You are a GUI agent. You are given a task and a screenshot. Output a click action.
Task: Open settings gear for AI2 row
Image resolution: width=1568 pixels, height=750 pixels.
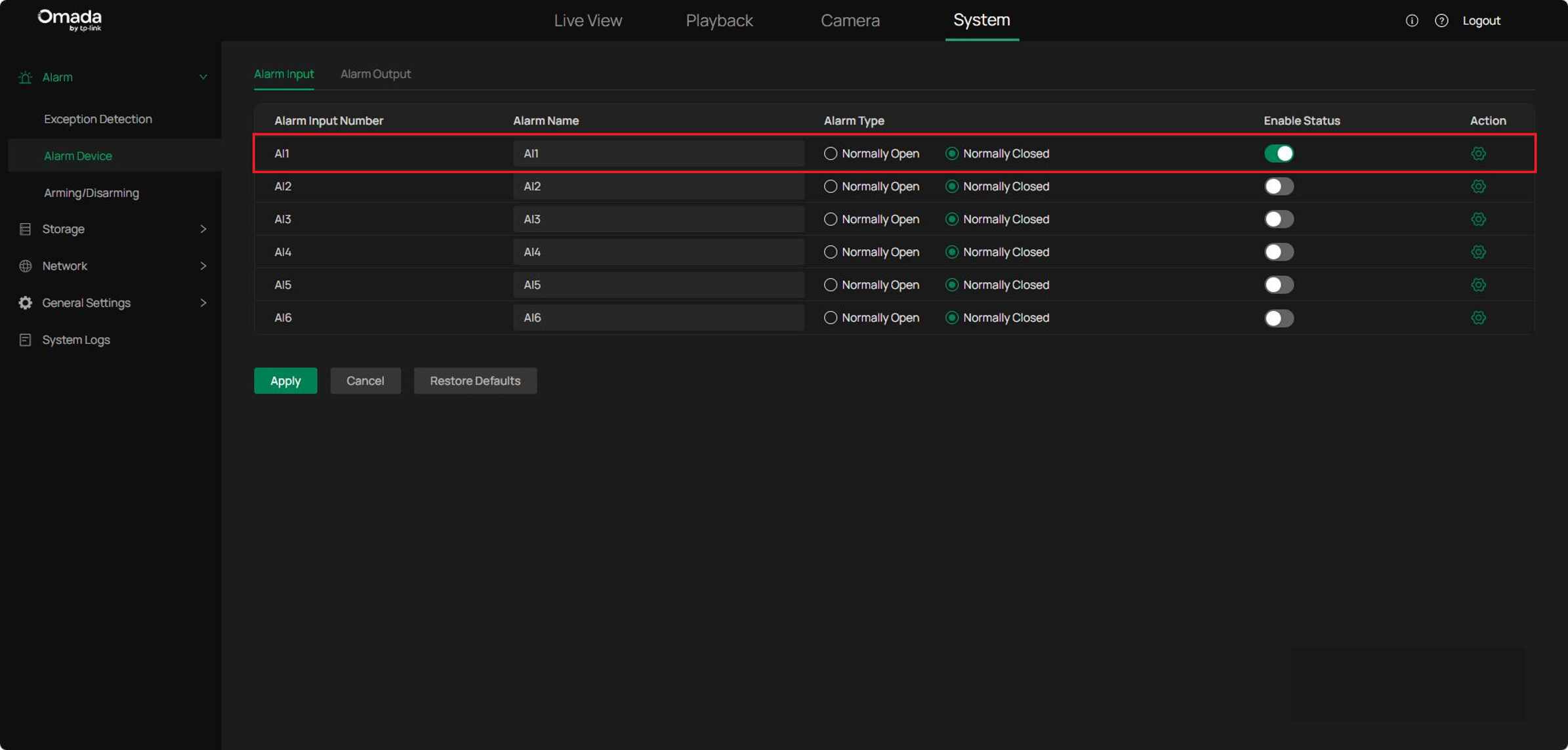coord(1478,186)
